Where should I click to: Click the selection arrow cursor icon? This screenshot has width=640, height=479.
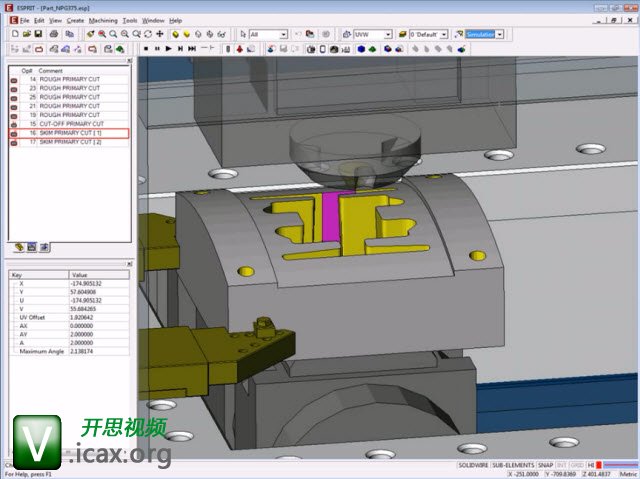[243, 34]
